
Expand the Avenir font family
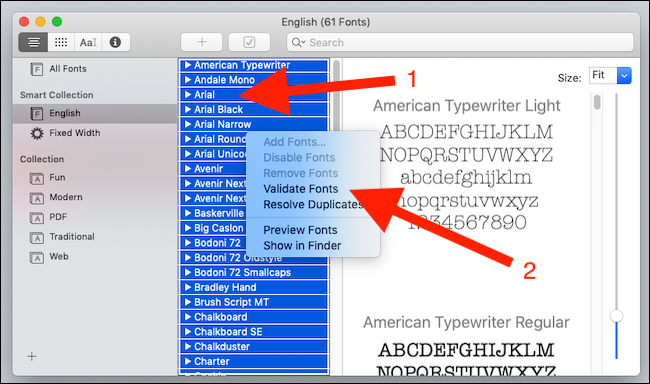pyautogui.click(x=188, y=169)
